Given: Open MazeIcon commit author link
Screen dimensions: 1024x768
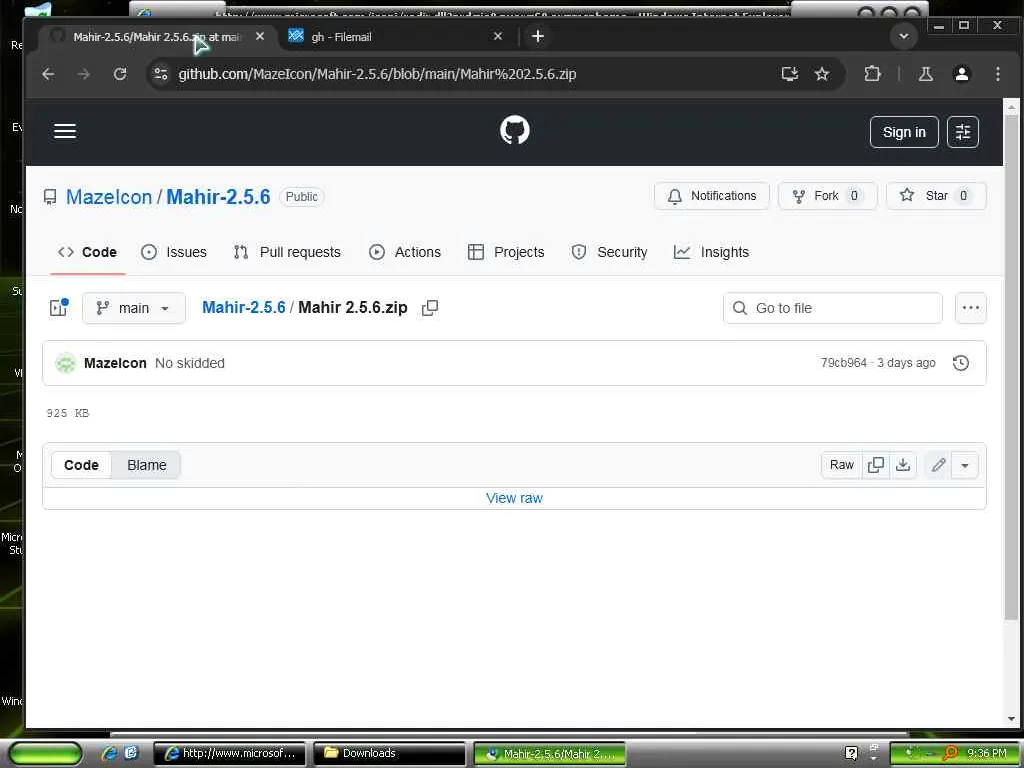Looking at the screenshot, I should pos(115,363).
